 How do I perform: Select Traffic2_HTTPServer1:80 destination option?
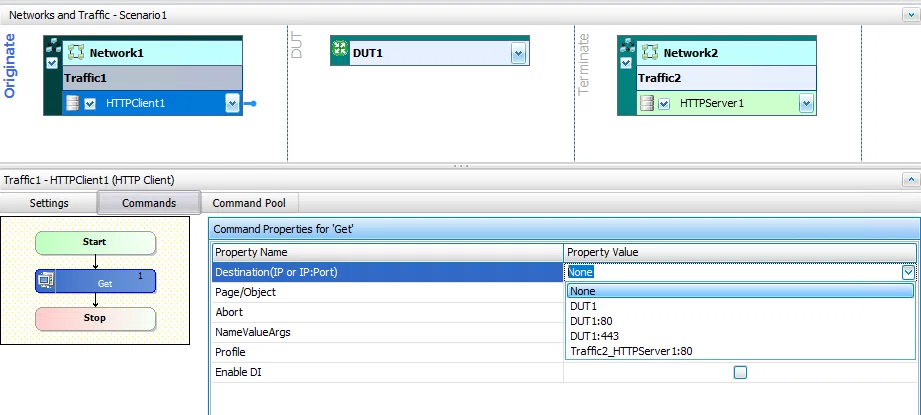click(x=740, y=352)
